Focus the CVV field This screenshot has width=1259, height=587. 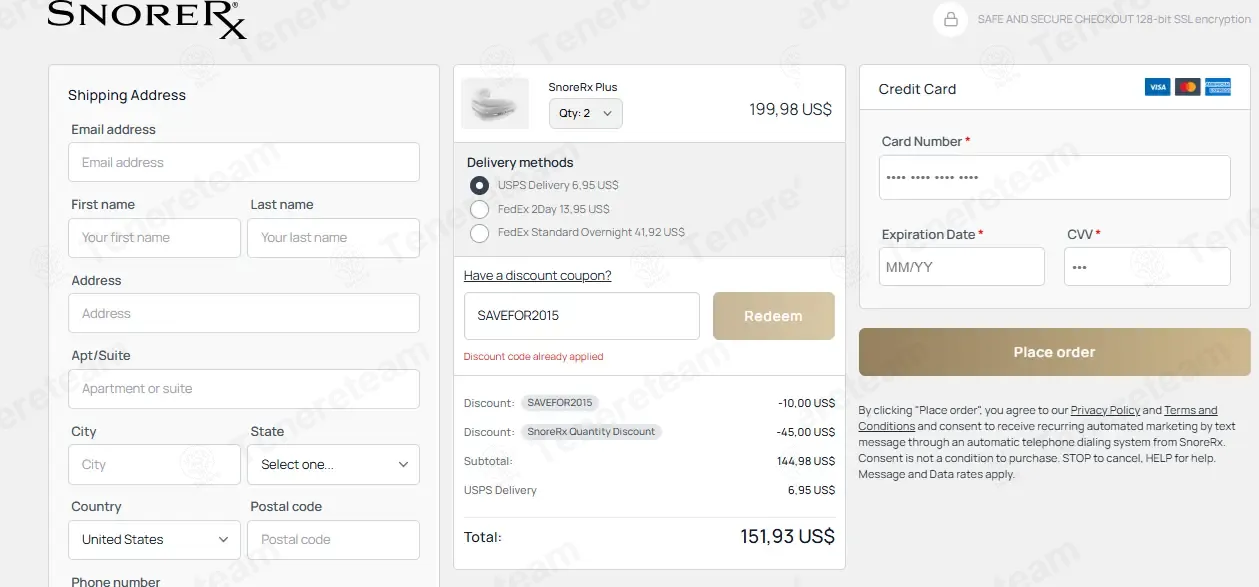click(1147, 267)
